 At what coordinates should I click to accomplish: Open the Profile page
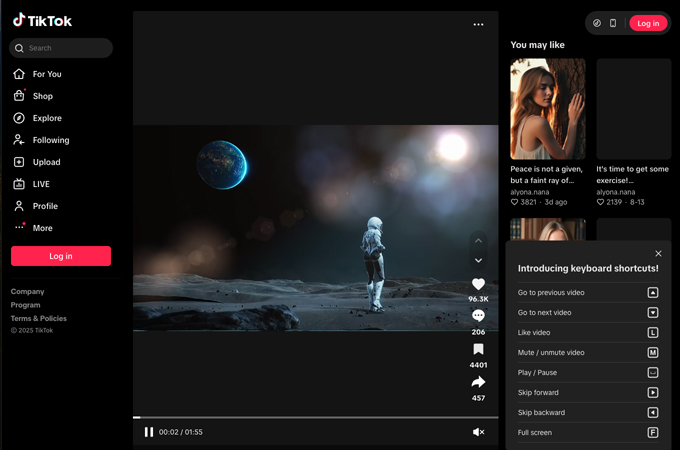tap(36, 206)
